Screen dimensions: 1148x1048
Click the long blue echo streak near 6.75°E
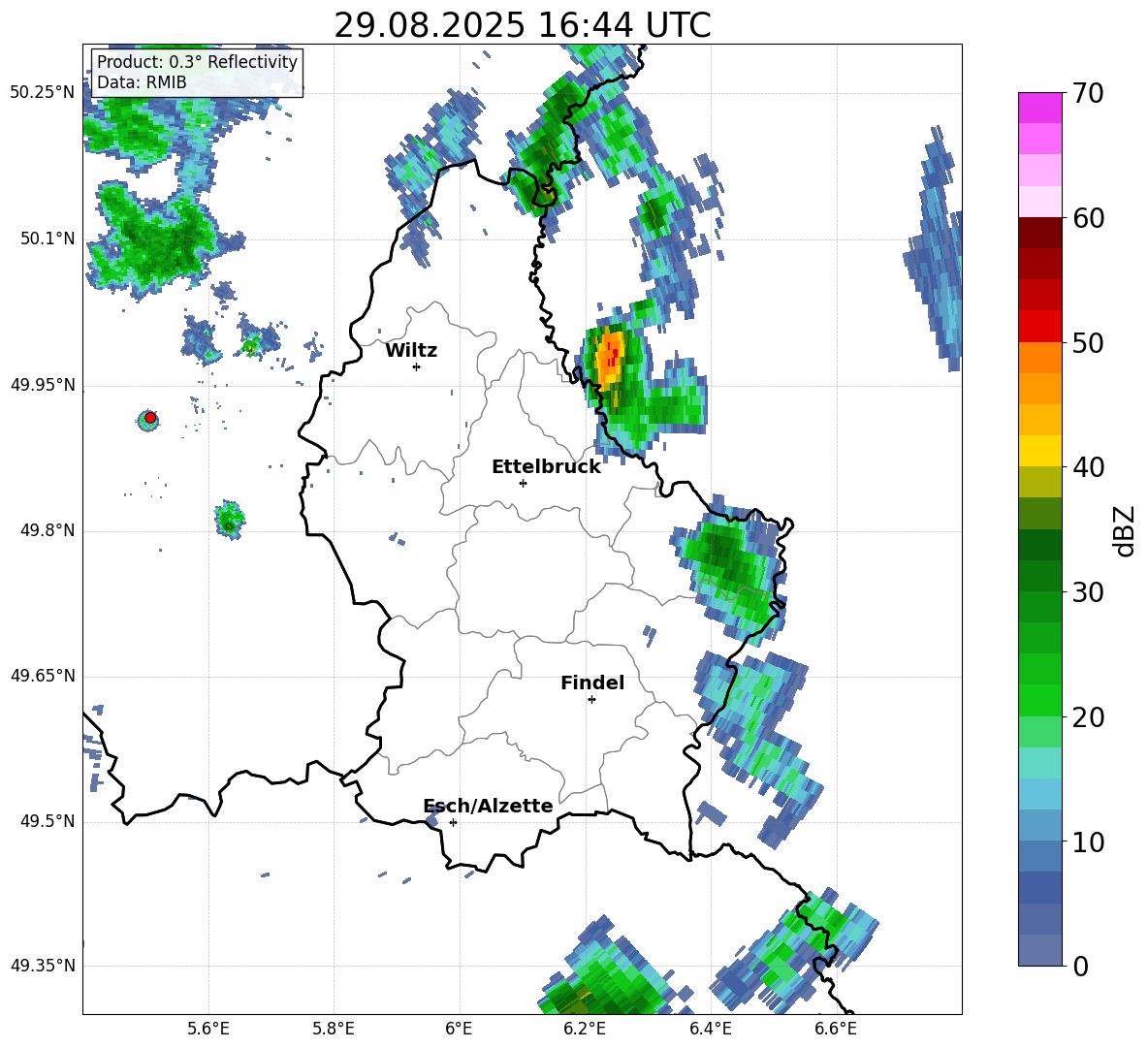(x=935, y=250)
